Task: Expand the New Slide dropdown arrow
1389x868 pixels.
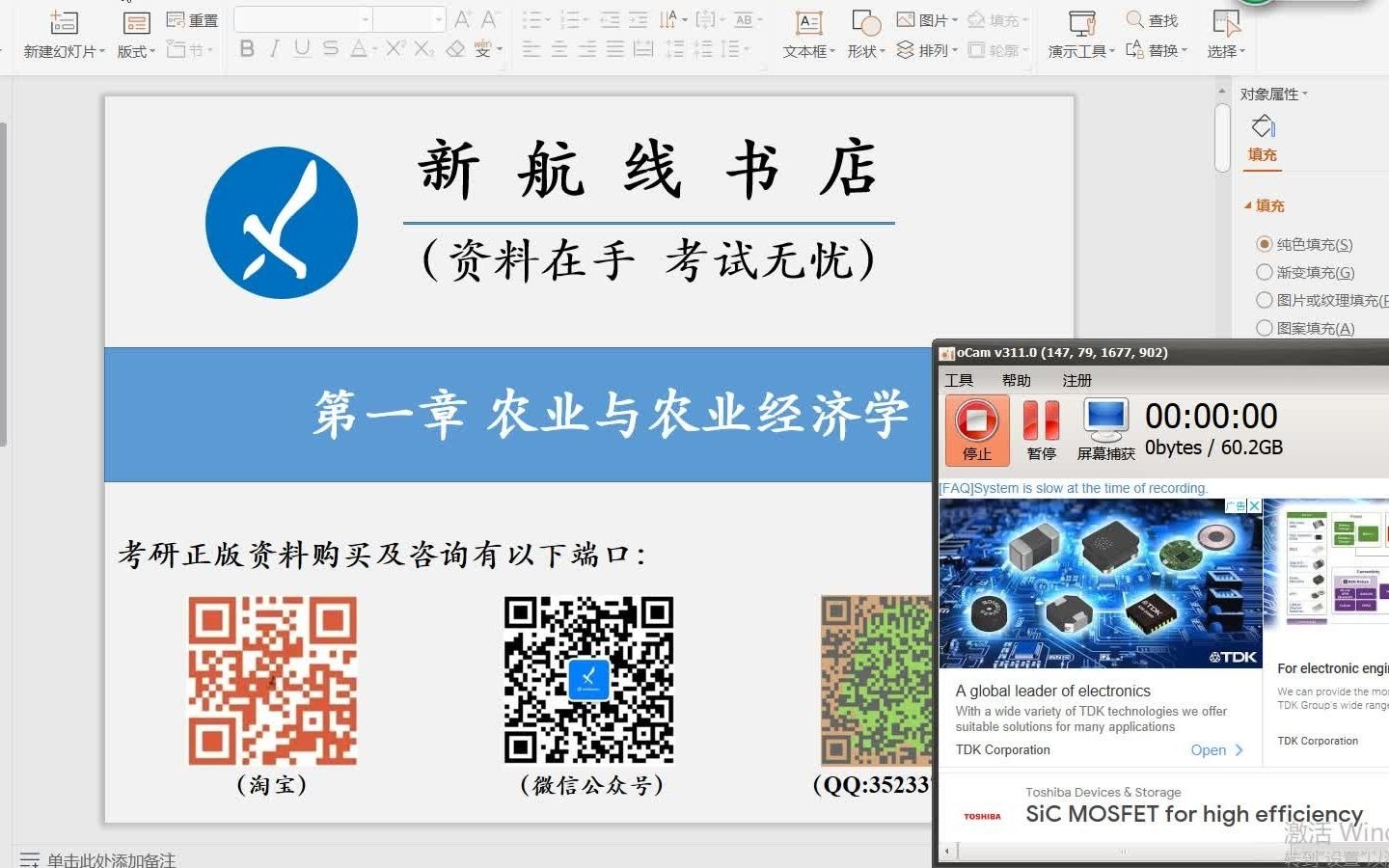Action: click(x=102, y=52)
